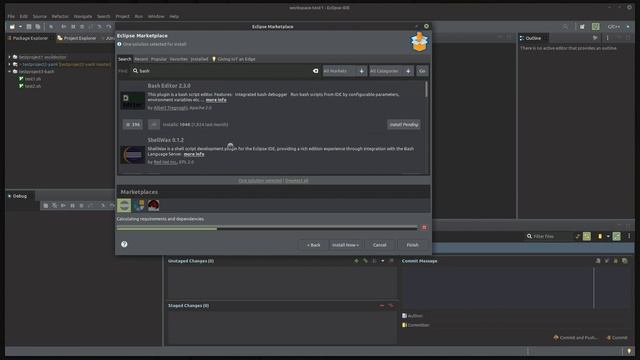Click the Save toolbar icon

(29, 27)
